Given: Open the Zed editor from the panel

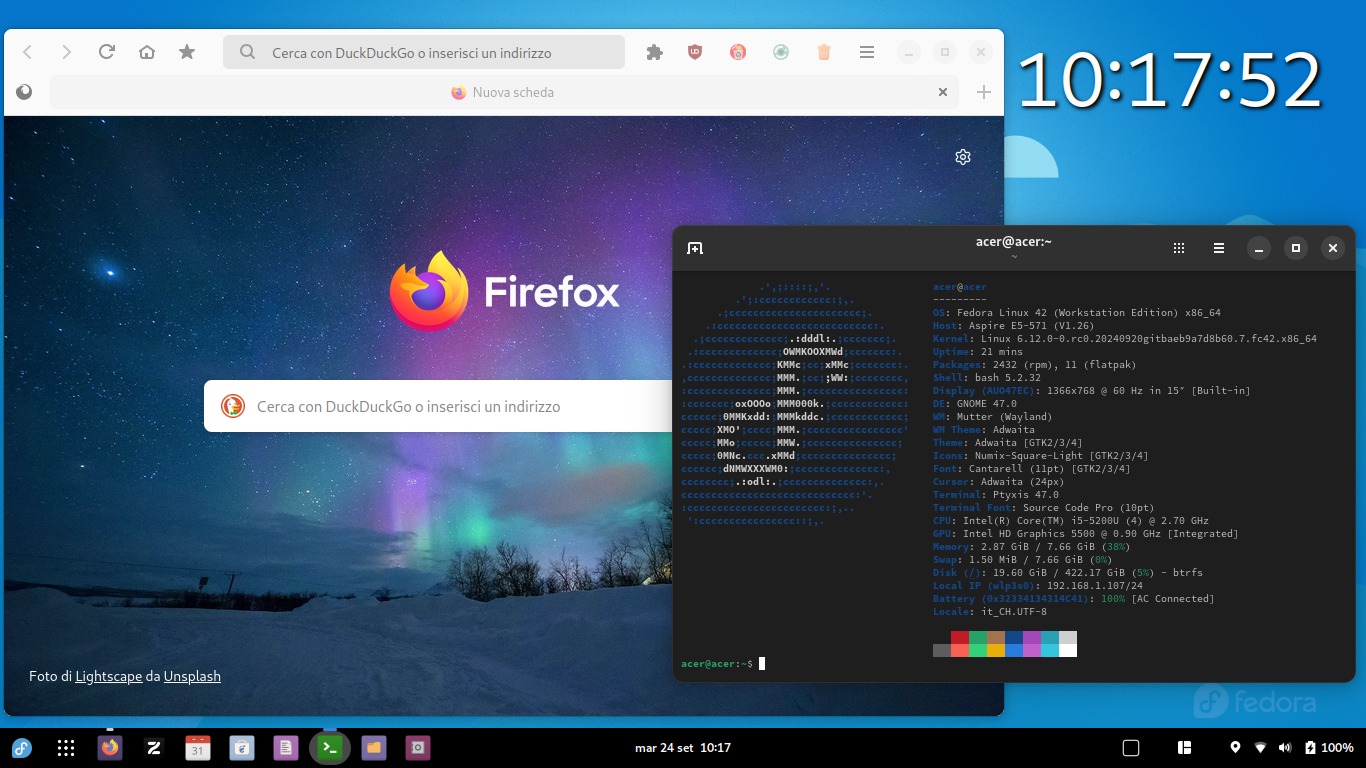Looking at the screenshot, I should [x=154, y=747].
